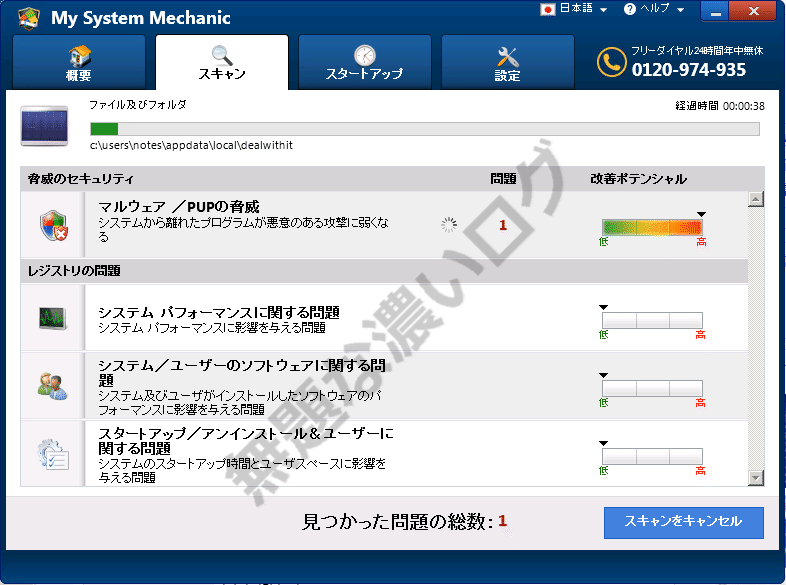Image resolution: width=786 pixels, height=585 pixels.
Task: Click the system performance monitor icon
Action: pos(53,318)
